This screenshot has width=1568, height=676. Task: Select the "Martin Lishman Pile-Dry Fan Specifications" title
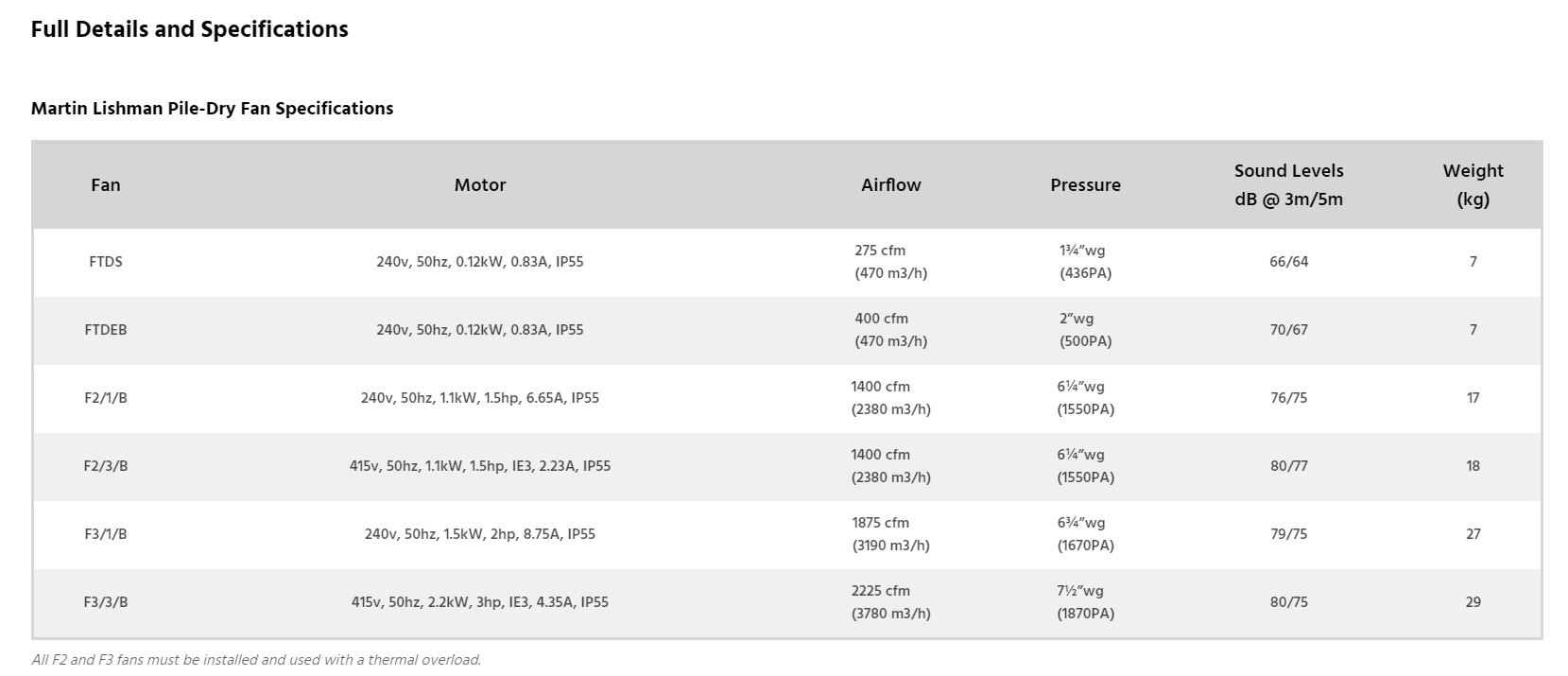(212, 108)
